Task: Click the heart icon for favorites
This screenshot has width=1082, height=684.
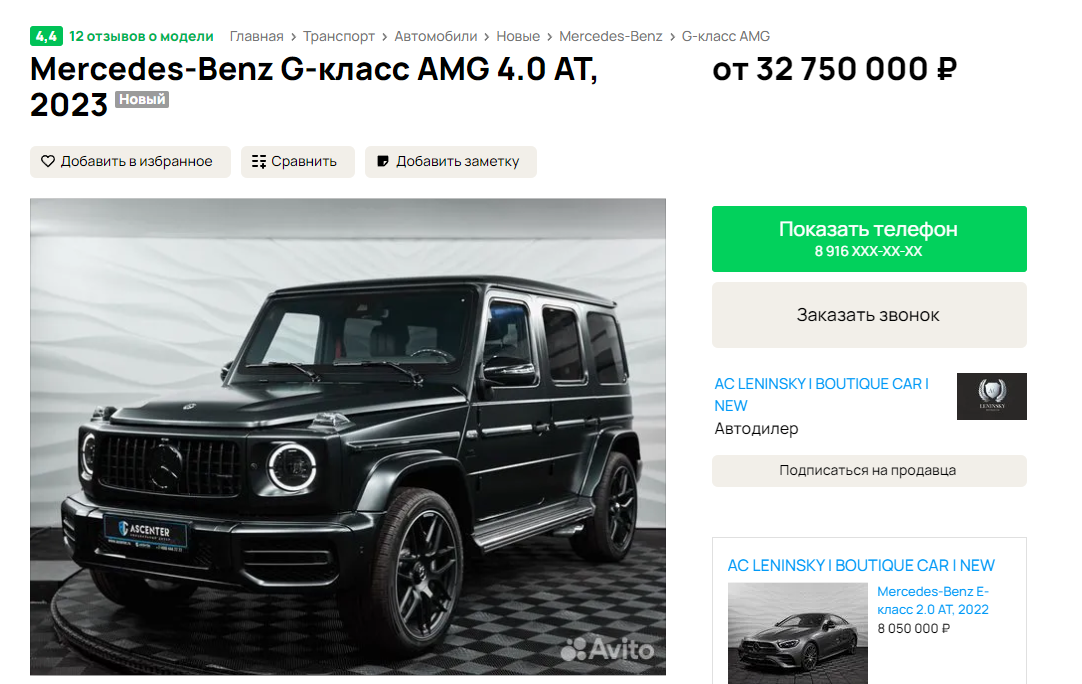Action: click(48, 162)
